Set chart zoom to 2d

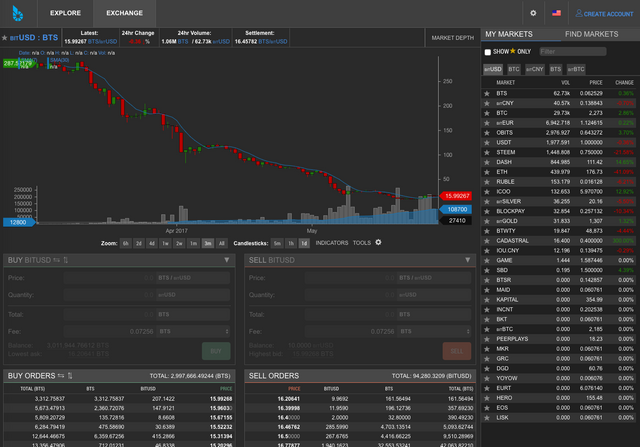click(x=139, y=243)
